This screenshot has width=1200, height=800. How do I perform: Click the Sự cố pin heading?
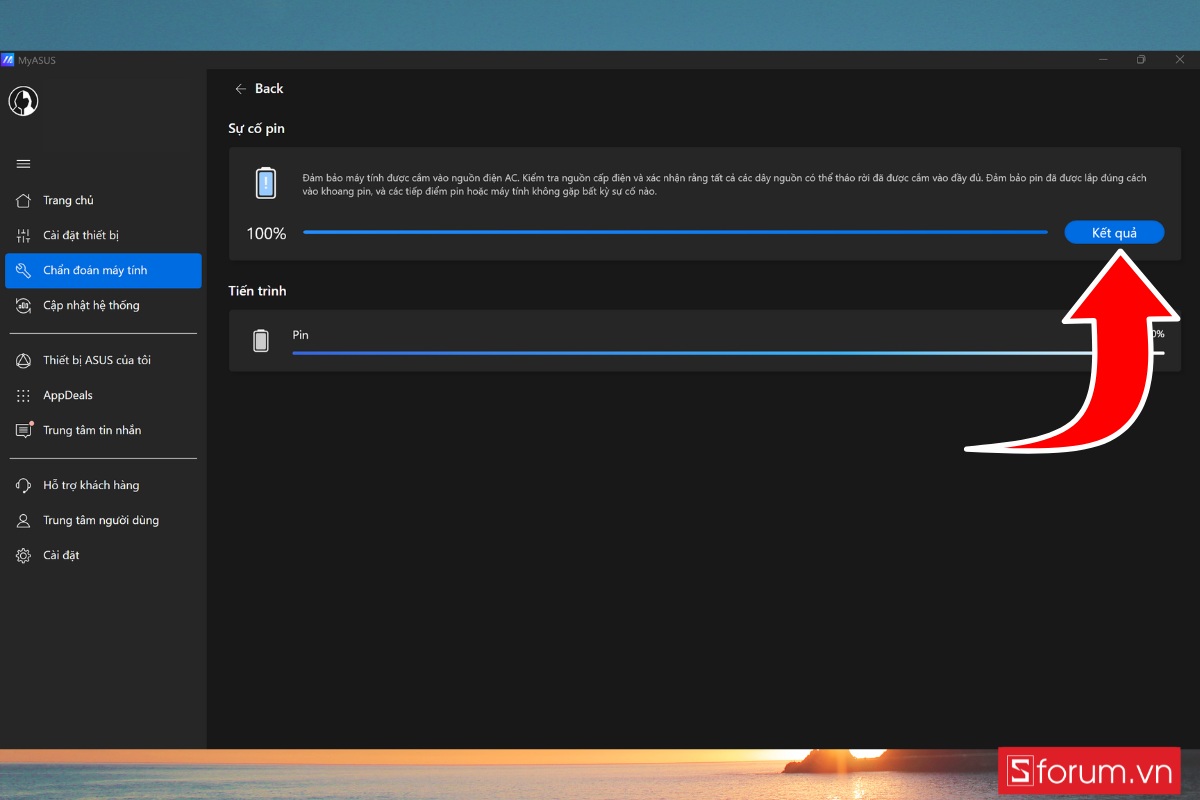pos(257,129)
